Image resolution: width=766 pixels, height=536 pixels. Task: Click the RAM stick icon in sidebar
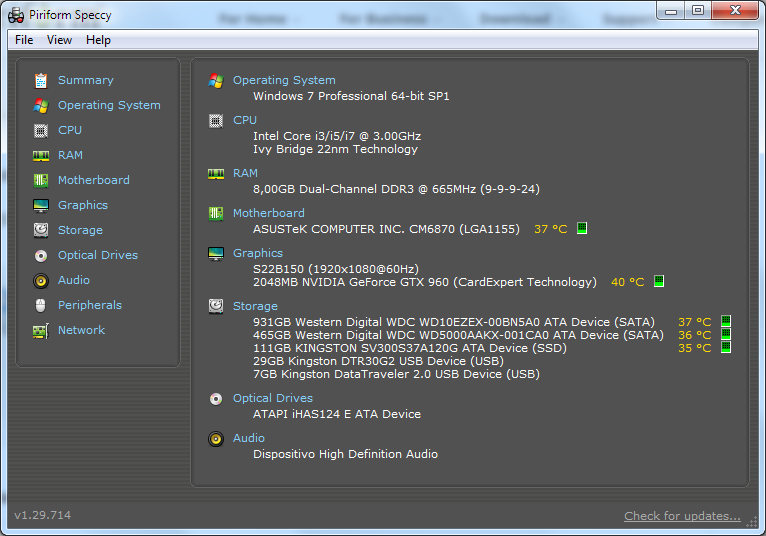(41, 155)
